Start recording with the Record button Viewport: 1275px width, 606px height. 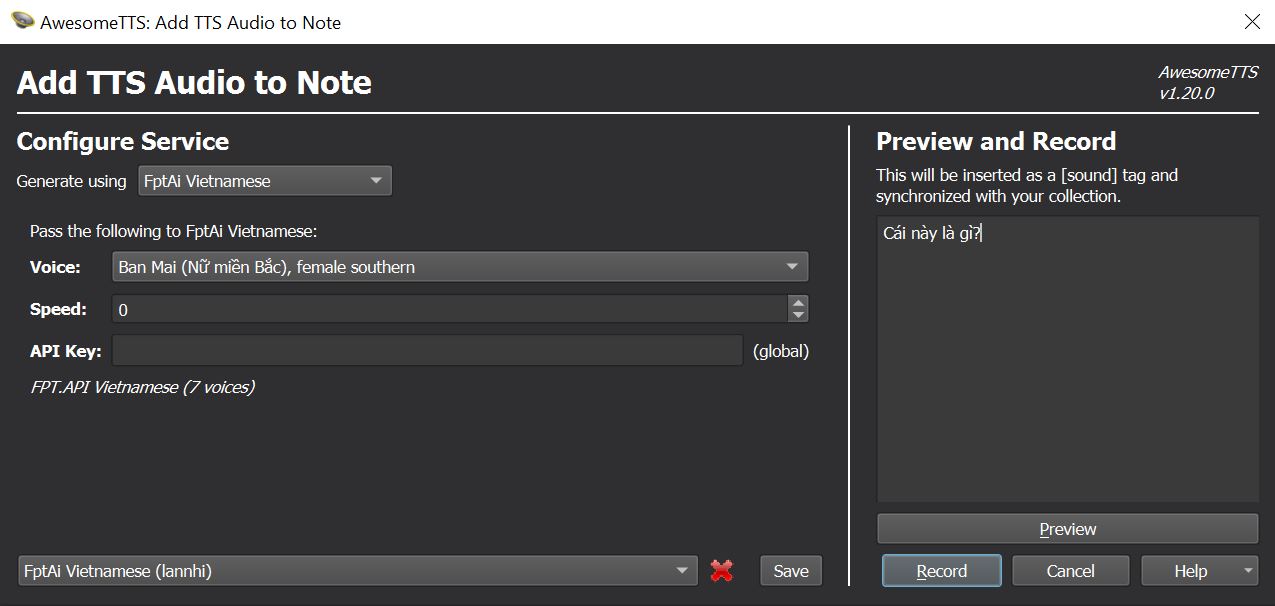coord(940,570)
